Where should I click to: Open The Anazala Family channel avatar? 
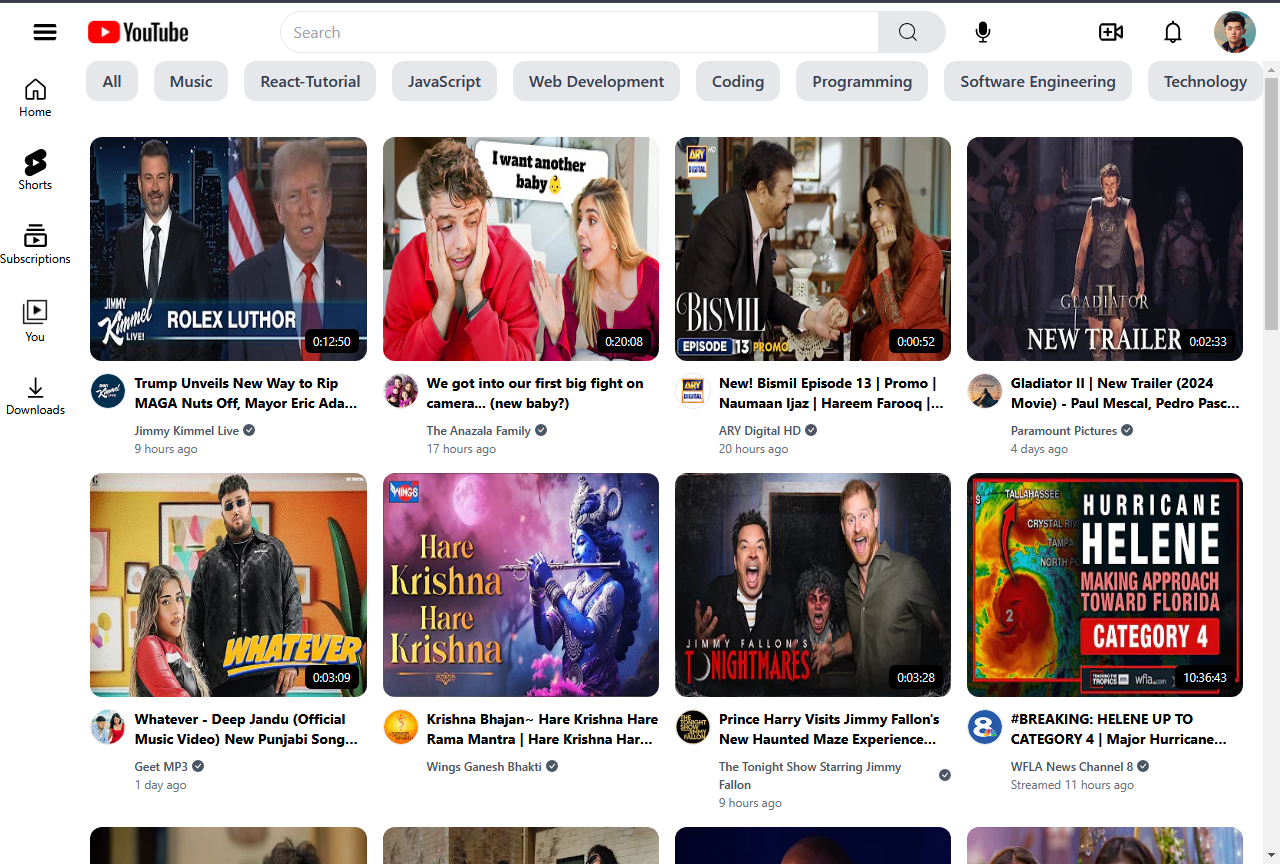[x=400, y=391]
